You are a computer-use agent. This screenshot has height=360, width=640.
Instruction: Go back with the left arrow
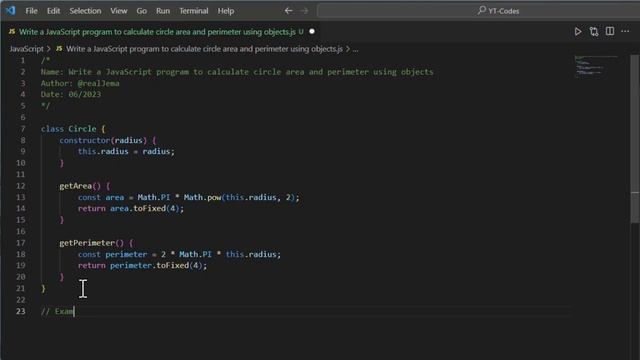(289, 11)
